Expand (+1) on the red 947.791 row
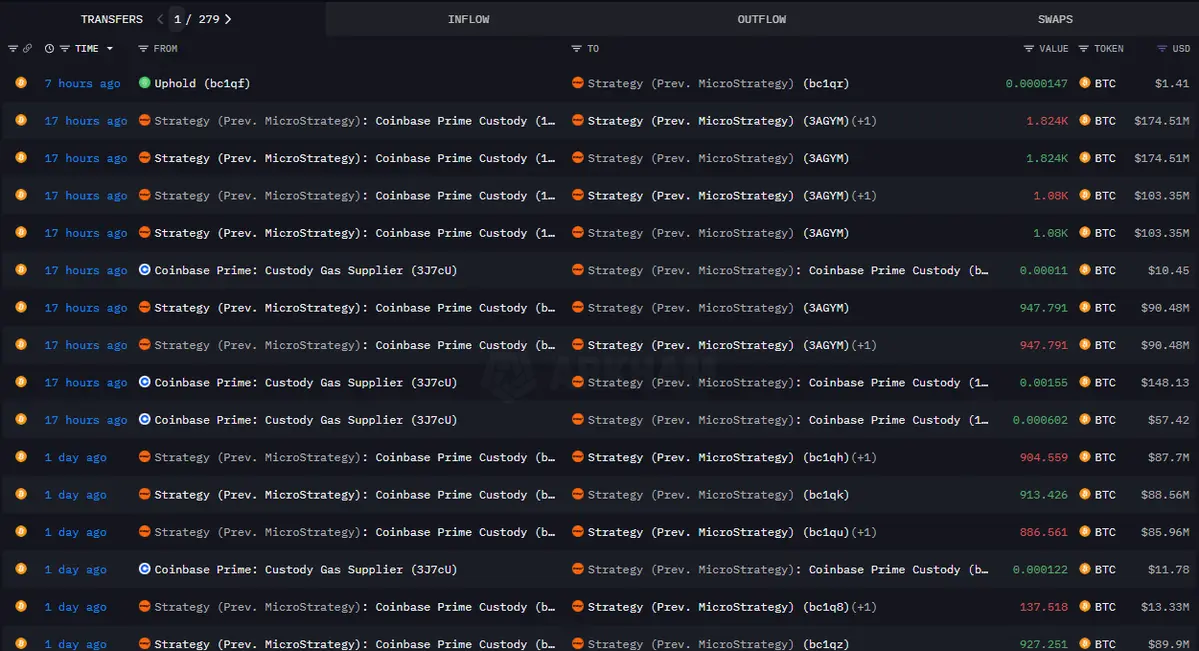1199x651 pixels. coord(864,345)
